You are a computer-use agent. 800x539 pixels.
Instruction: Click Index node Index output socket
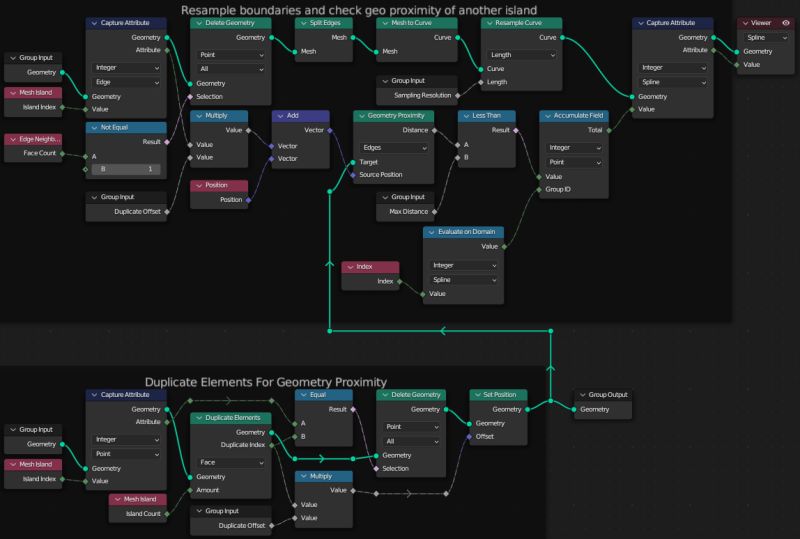coord(399,281)
